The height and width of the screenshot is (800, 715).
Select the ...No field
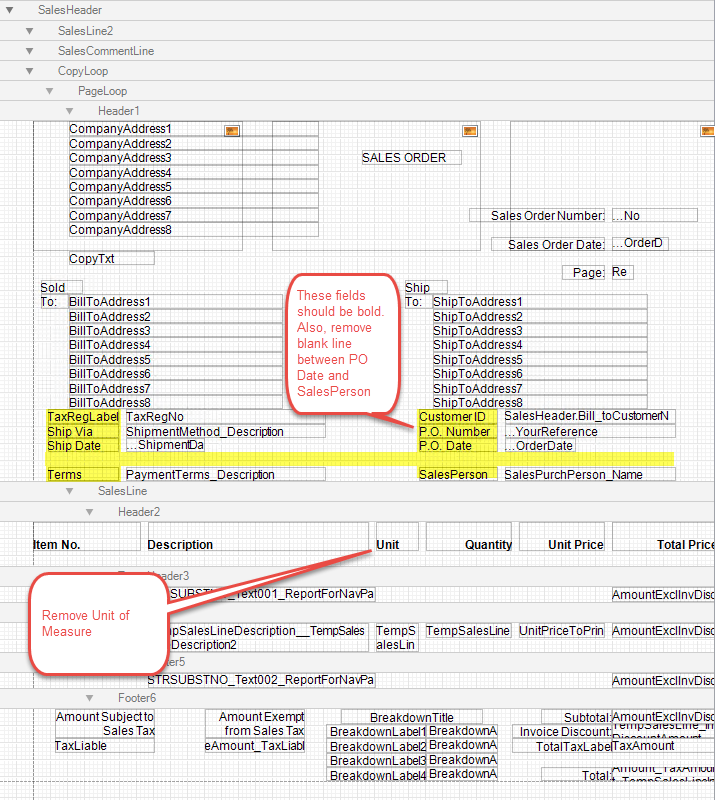click(655, 215)
